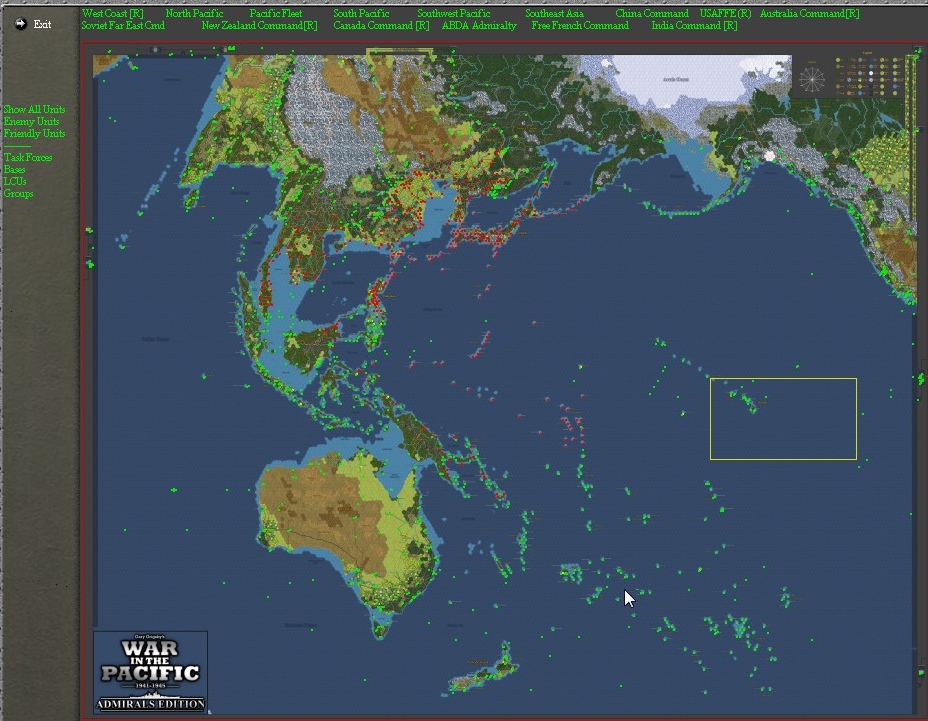
Task: Select the North Pacific command
Action: (194, 13)
